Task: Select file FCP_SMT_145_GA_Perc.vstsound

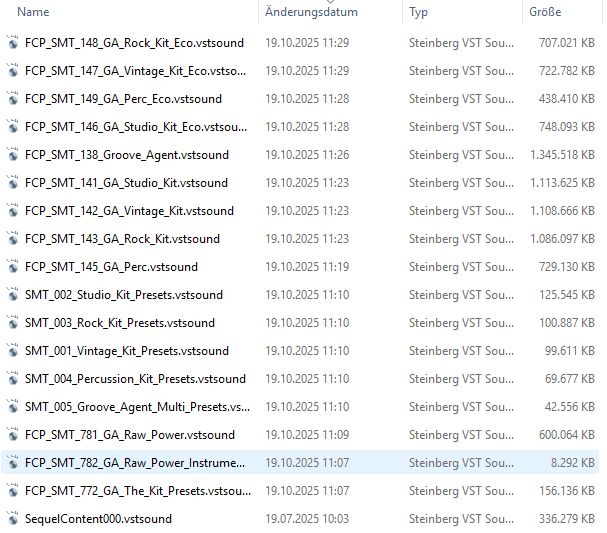Action: (111, 267)
